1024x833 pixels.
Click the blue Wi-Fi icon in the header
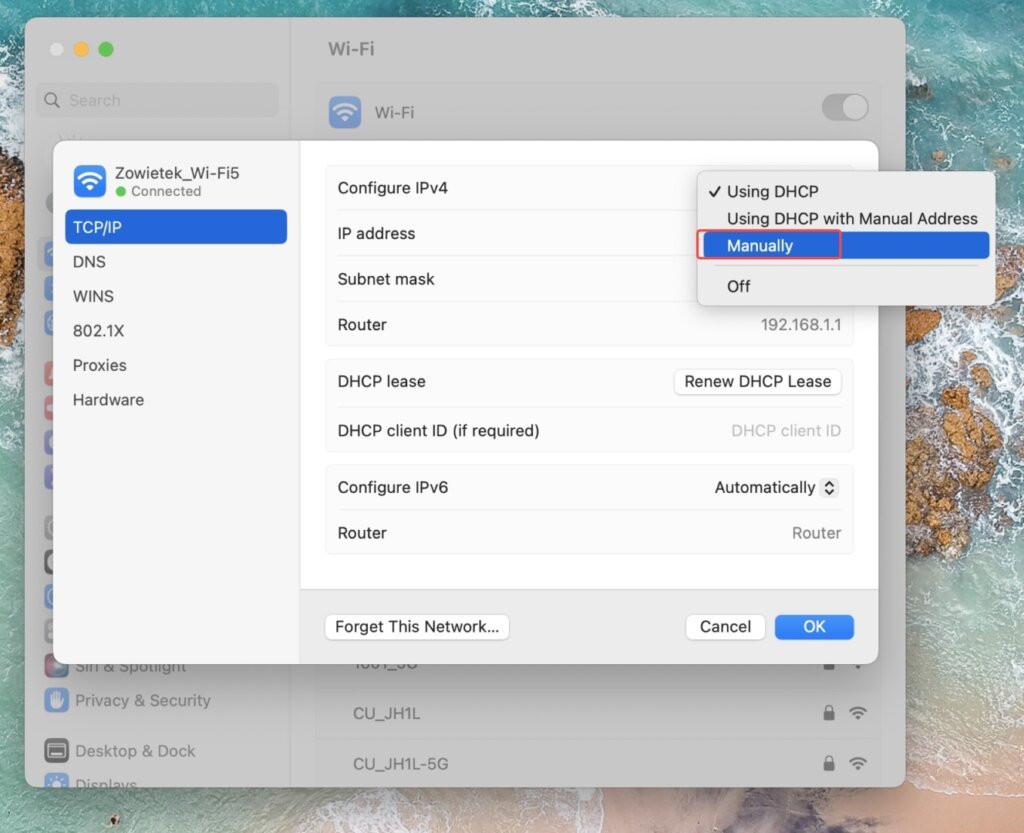pos(343,112)
